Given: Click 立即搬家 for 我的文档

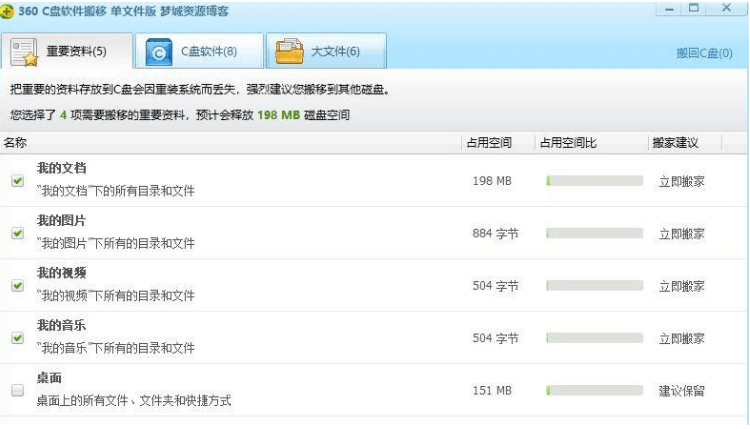Looking at the screenshot, I should pyautogui.click(x=681, y=181).
